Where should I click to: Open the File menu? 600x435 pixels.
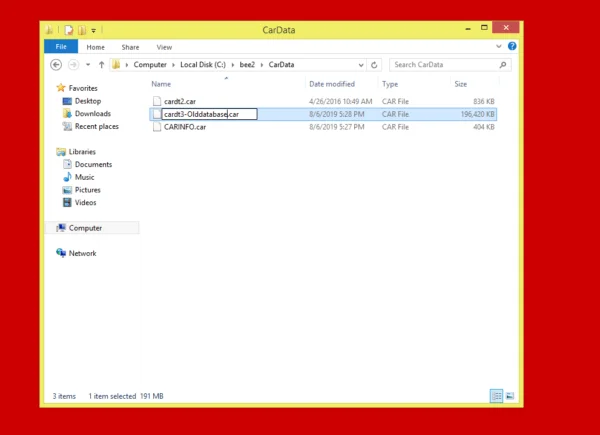pos(61,47)
